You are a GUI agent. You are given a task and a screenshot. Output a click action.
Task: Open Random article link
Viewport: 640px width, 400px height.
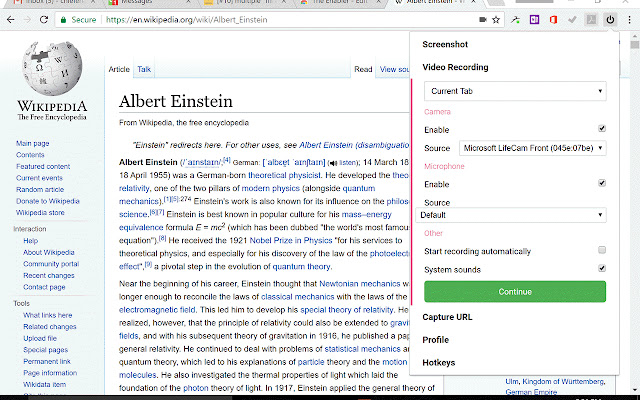(x=40, y=189)
